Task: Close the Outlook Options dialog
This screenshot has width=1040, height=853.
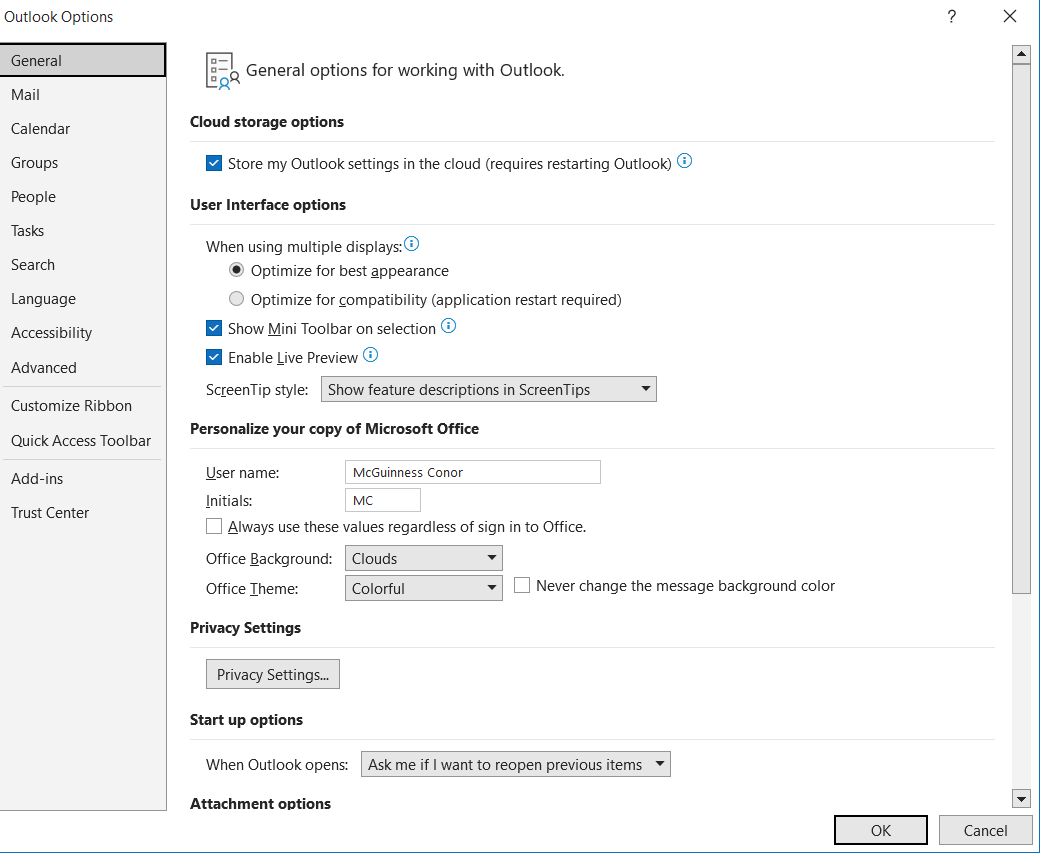Action: [1009, 17]
